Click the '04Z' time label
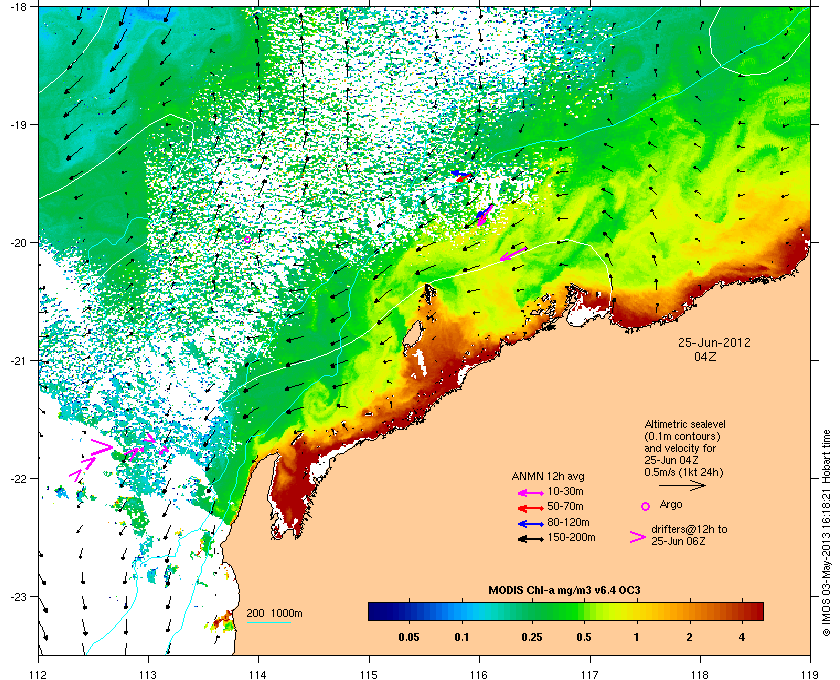840x680 pixels. 705,356
